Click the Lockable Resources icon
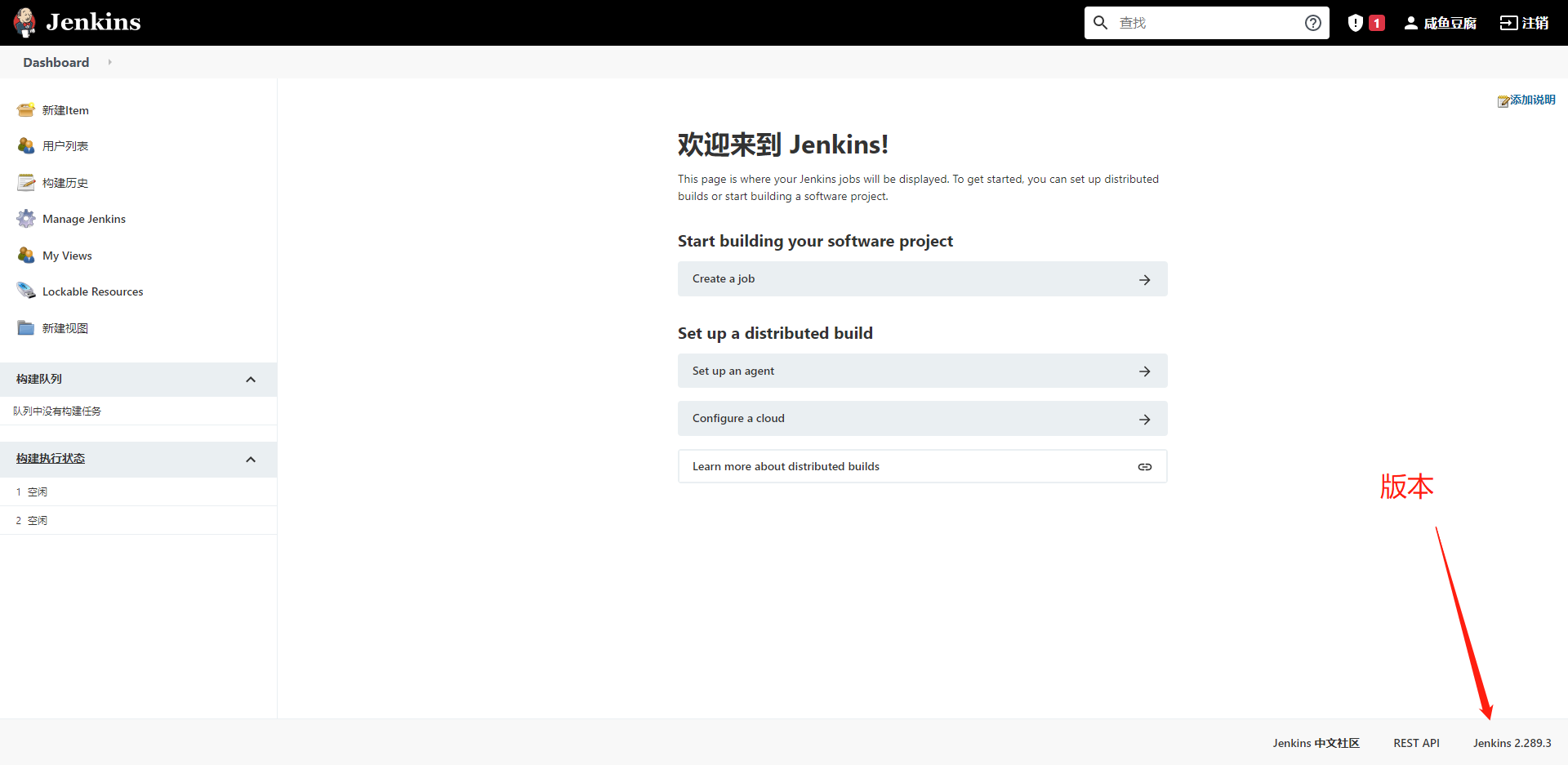Image resolution: width=1568 pixels, height=765 pixels. [x=26, y=291]
